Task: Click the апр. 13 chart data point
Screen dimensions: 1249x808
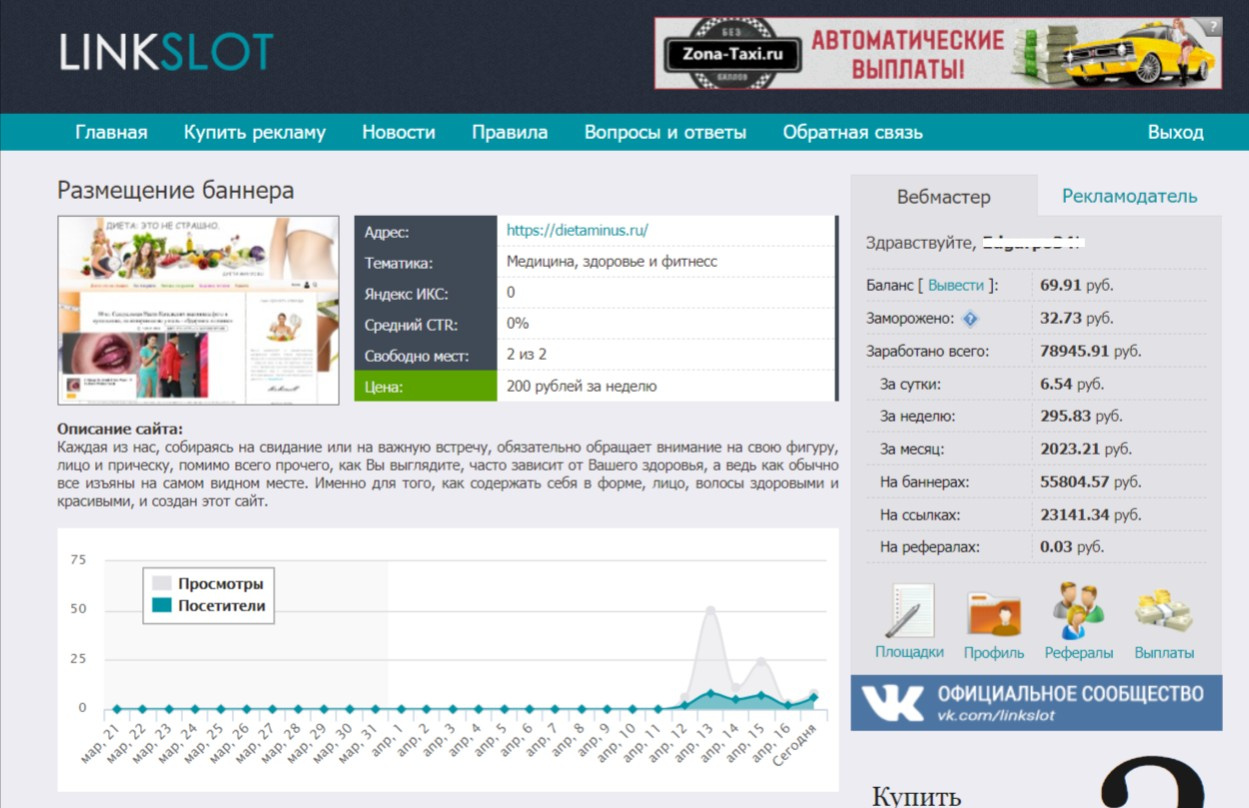Action: coord(710,692)
